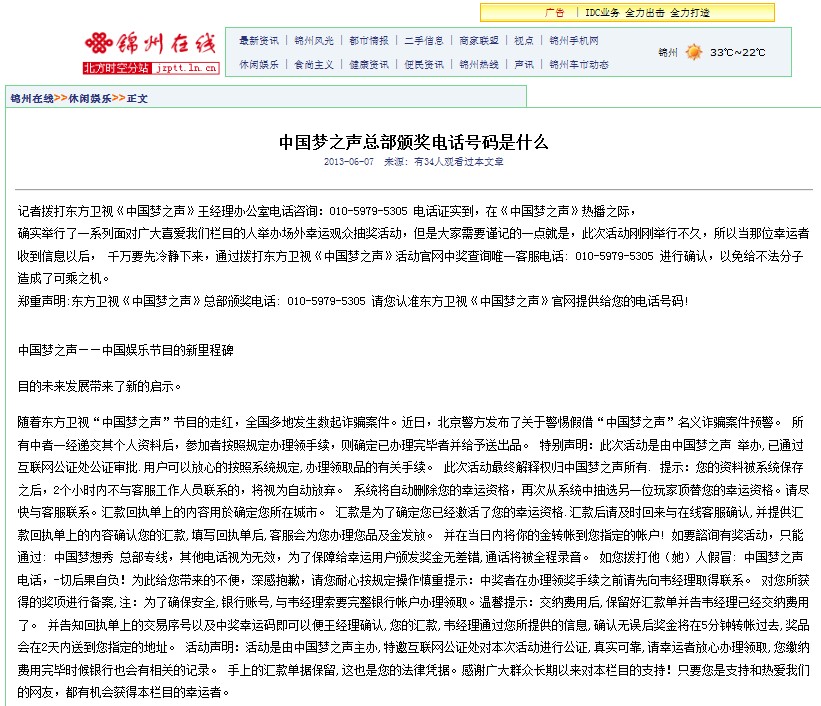Viewport: 821px width, 706px height.
Task: Click the jzptt.ln.cn address under logo
Action: click(x=186, y=68)
